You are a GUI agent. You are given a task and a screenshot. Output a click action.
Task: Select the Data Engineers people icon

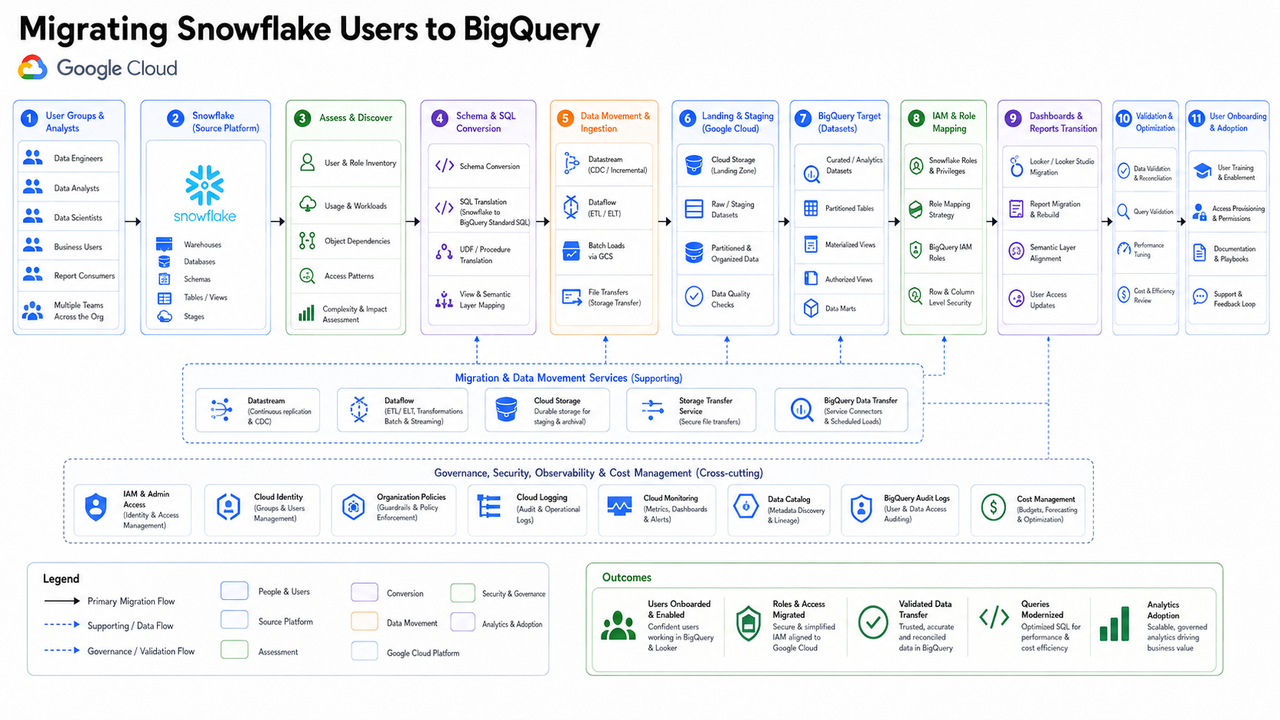click(33, 158)
